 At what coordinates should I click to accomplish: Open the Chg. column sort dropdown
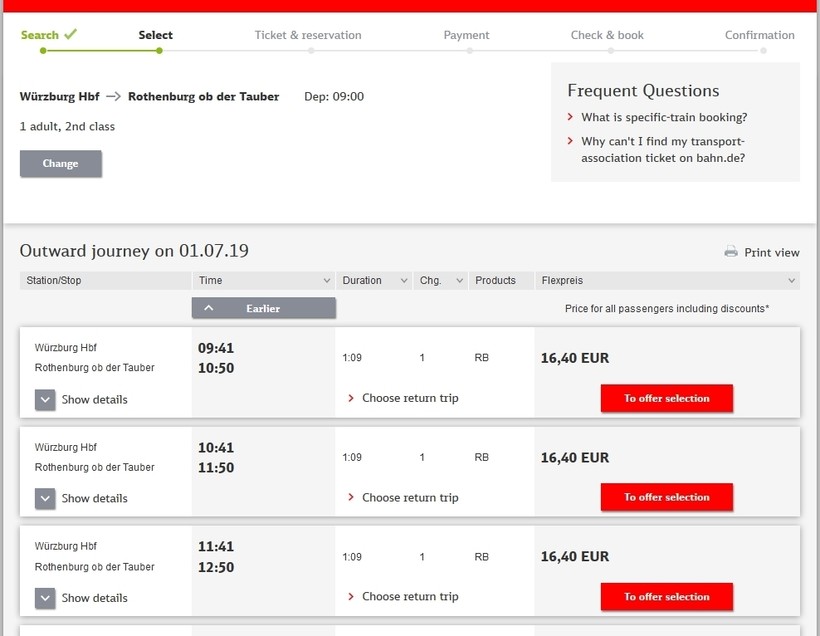[x=459, y=281]
